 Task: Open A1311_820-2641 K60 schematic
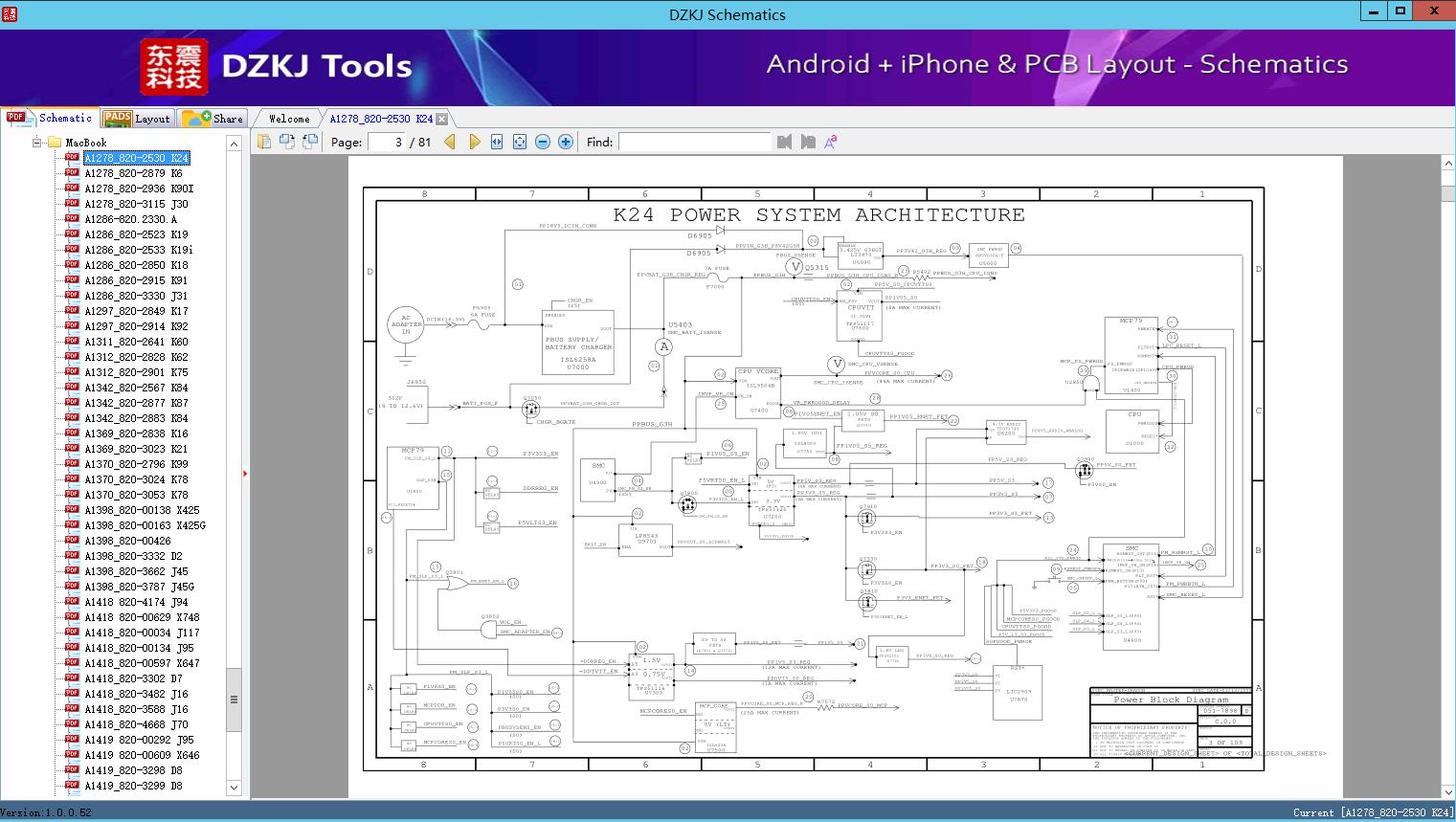(x=136, y=342)
